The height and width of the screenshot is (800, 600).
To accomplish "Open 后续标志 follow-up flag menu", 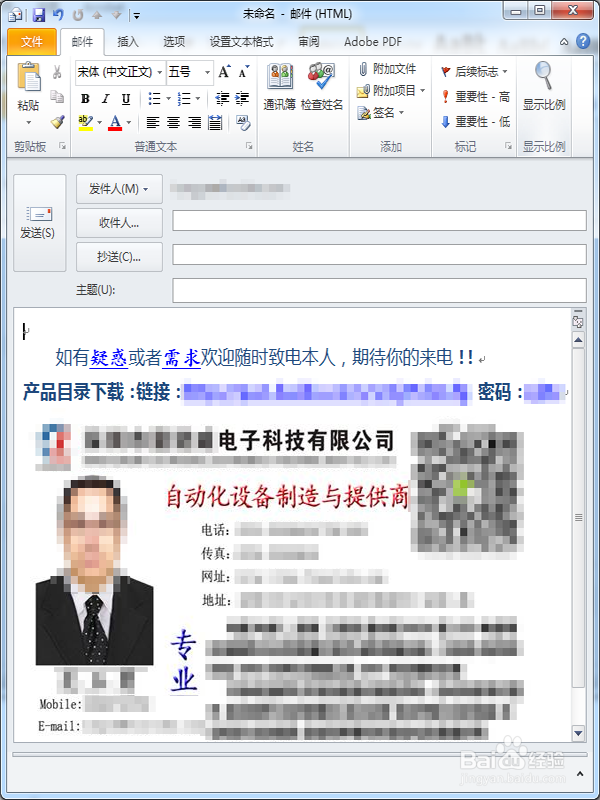I will (x=474, y=71).
